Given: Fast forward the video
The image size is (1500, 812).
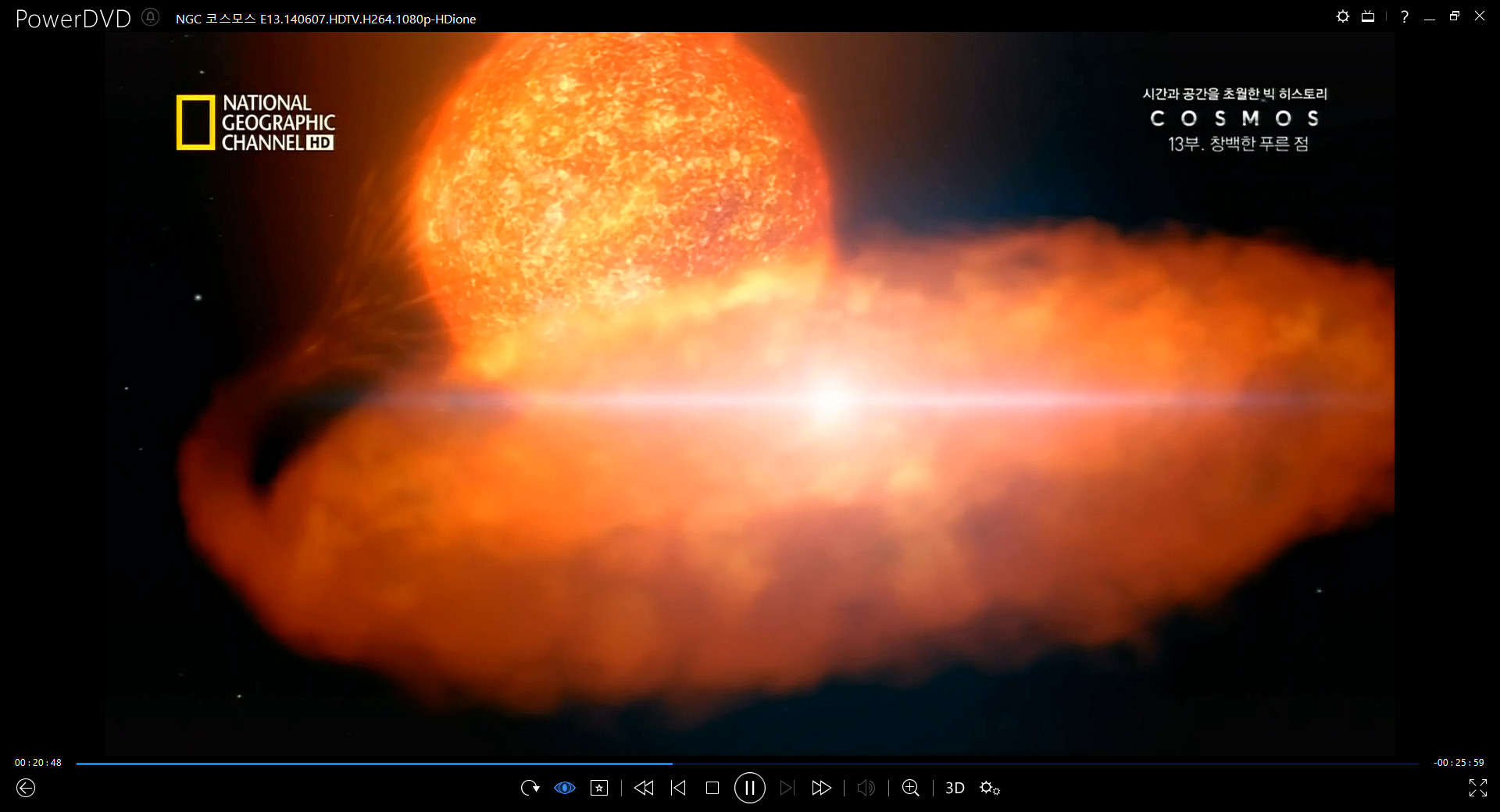Looking at the screenshot, I should pyautogui.click(x=821, y=788).
